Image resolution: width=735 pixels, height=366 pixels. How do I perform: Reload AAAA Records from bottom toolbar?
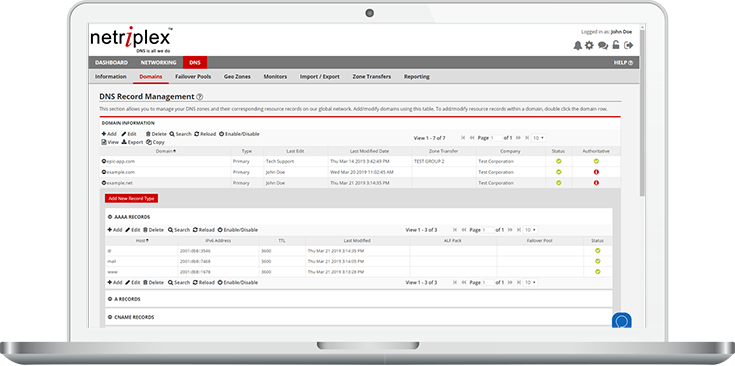[x=203, y=283]
